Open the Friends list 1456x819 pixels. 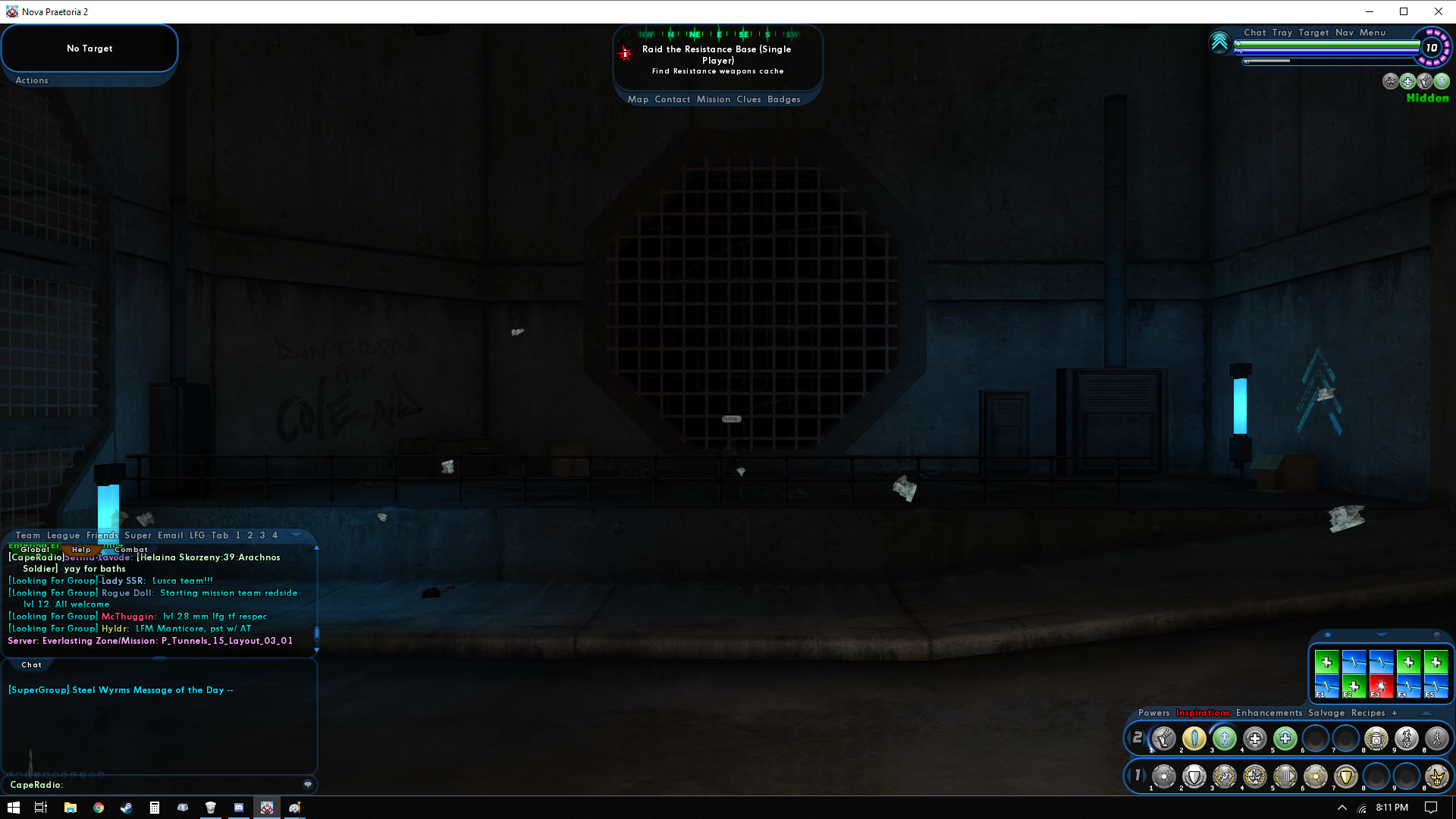pos(102,535)
